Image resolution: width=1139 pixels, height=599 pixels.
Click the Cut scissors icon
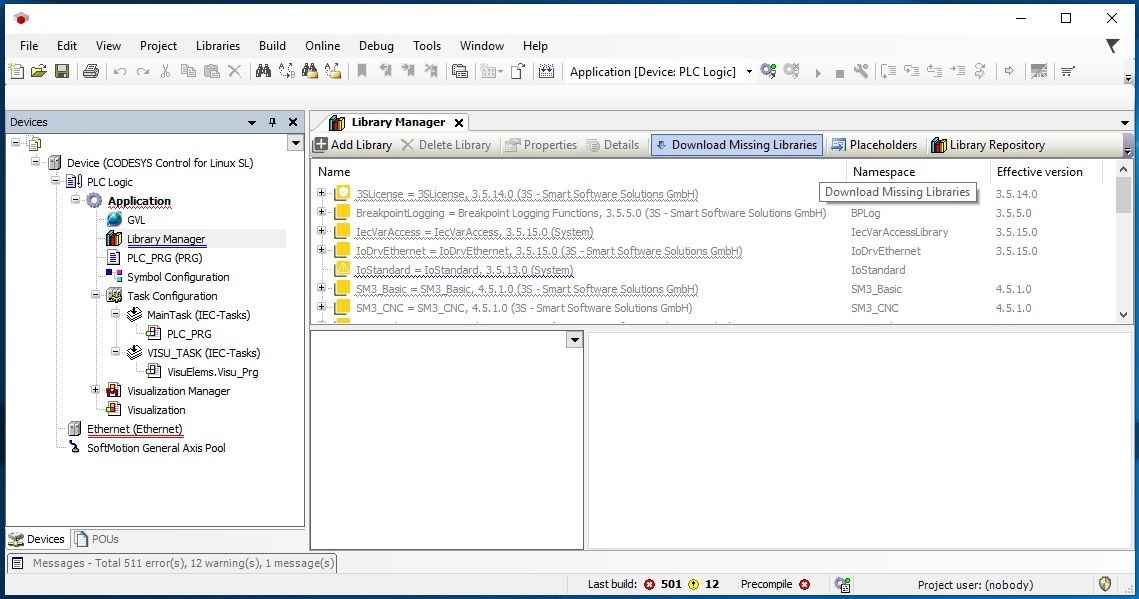coord(166,71)
